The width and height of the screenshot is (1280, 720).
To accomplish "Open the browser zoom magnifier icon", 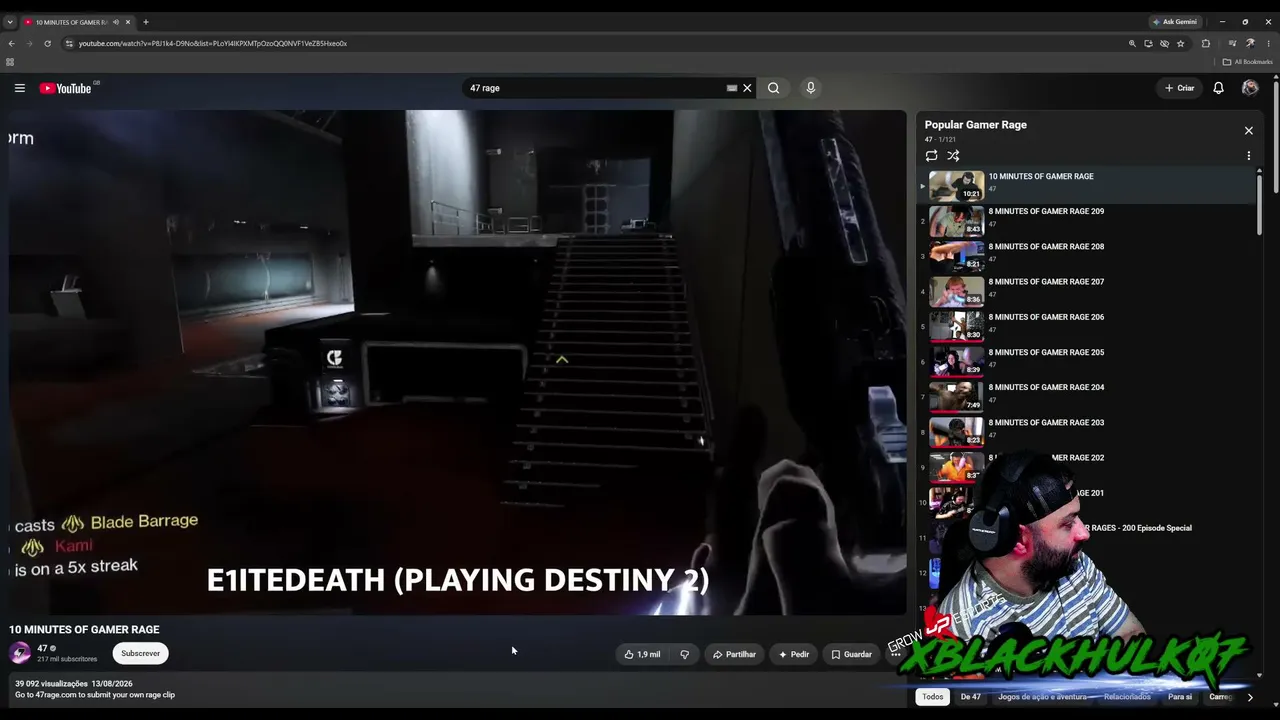I will pos(1132,43).
